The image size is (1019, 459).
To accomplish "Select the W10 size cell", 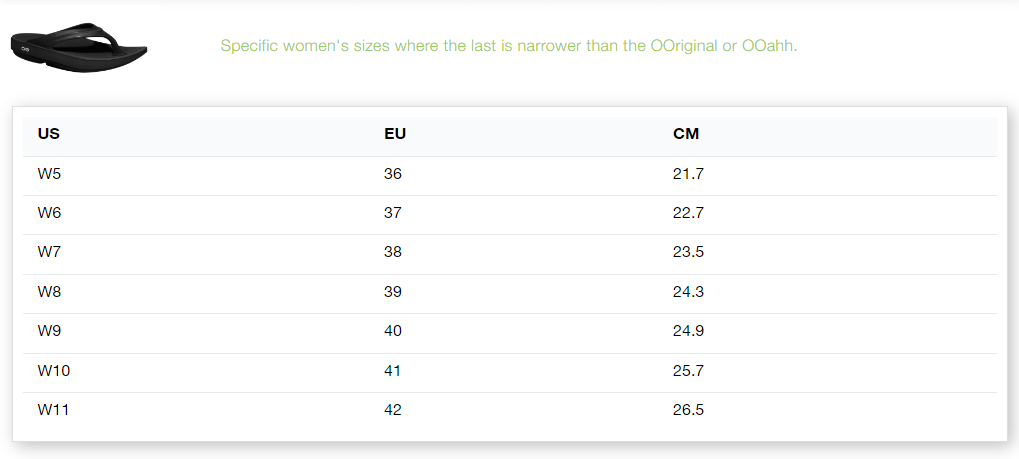I will [x=54, y=371].
